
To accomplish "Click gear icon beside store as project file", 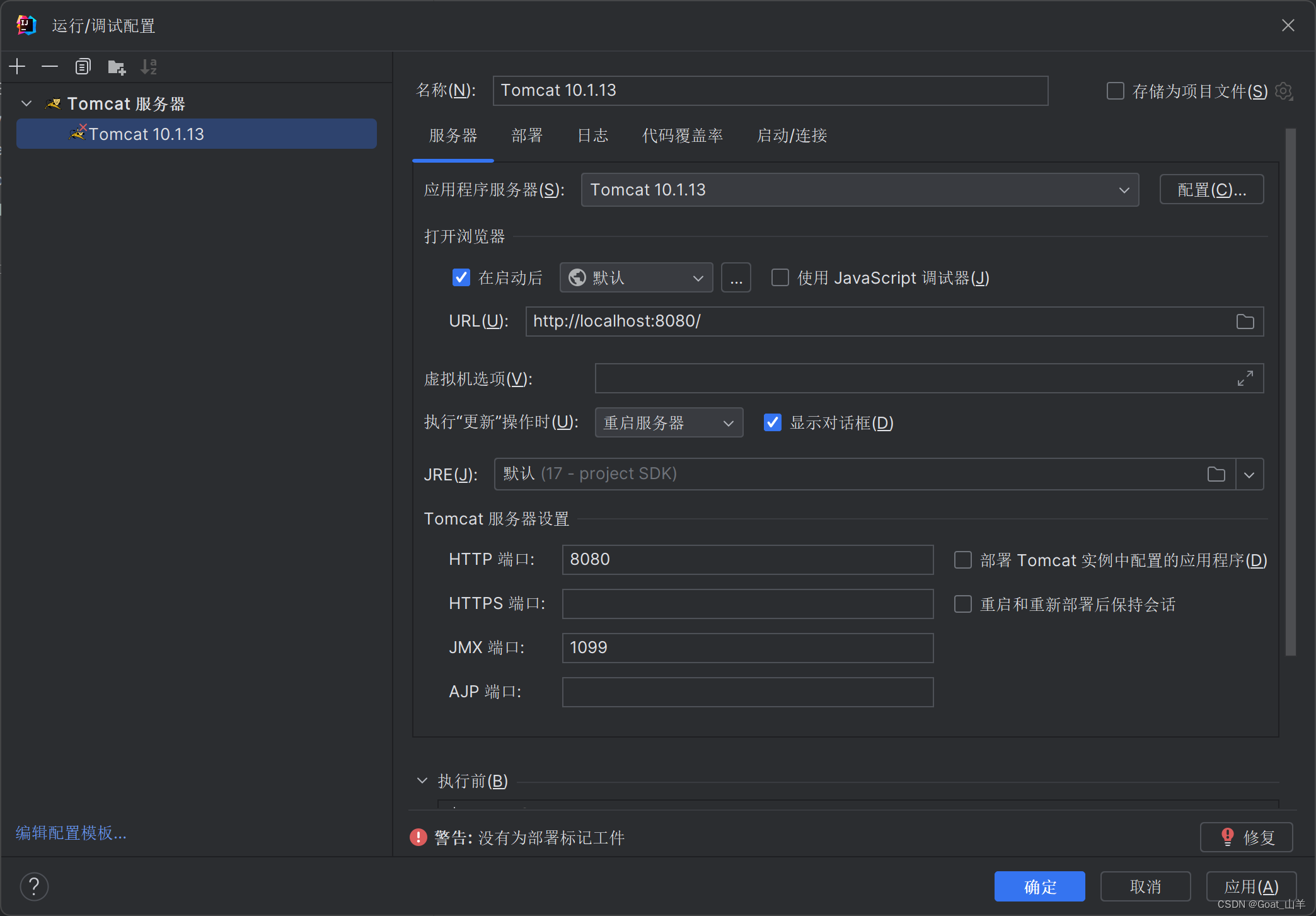I will [x=1283, y=91].
